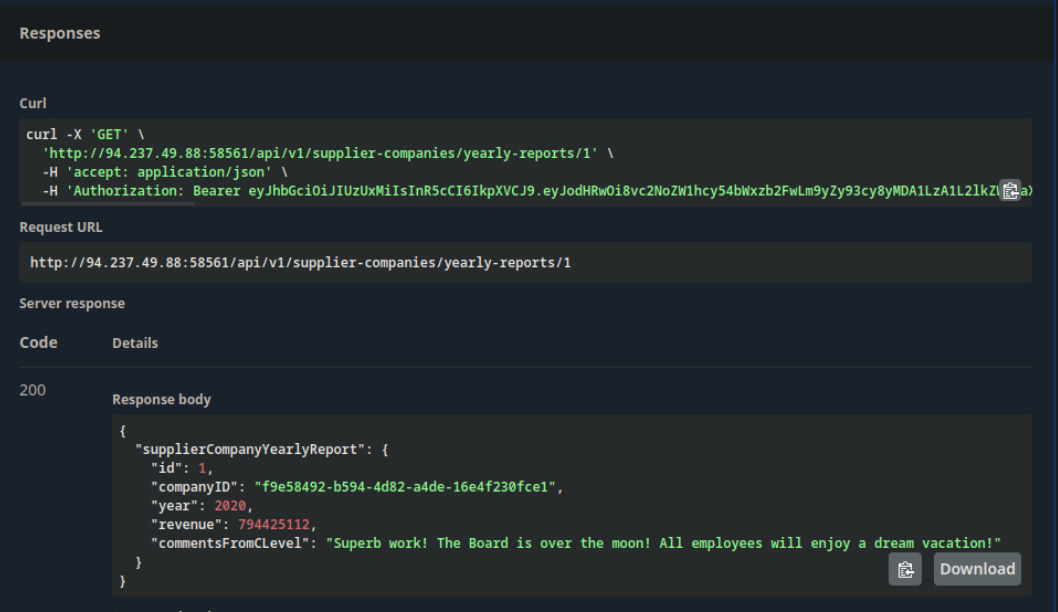
Task: Click the endpoint URL in curl command
Action: pos(320,153)
